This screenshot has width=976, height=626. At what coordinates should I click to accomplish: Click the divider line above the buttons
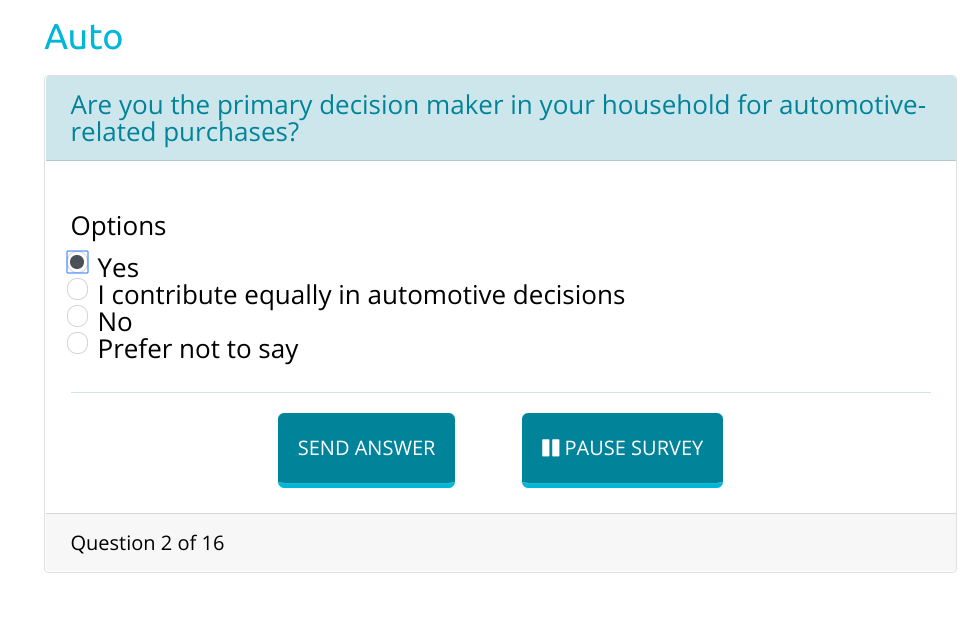500,393
